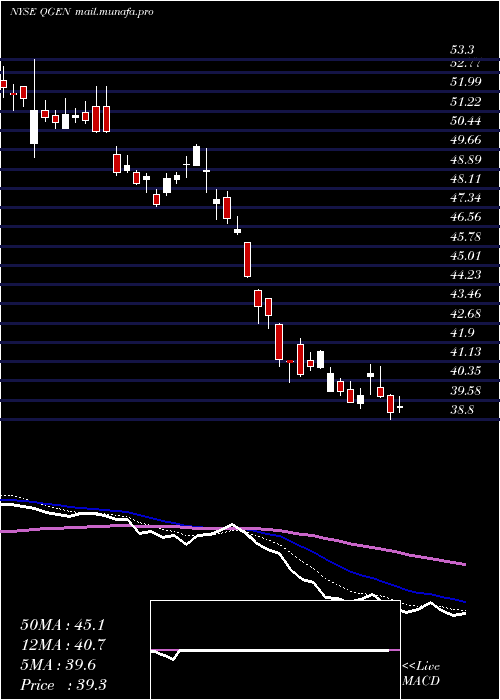Click the 51.22 price axis label
This screenshot has width=500, height=700.
coord(465,101)
